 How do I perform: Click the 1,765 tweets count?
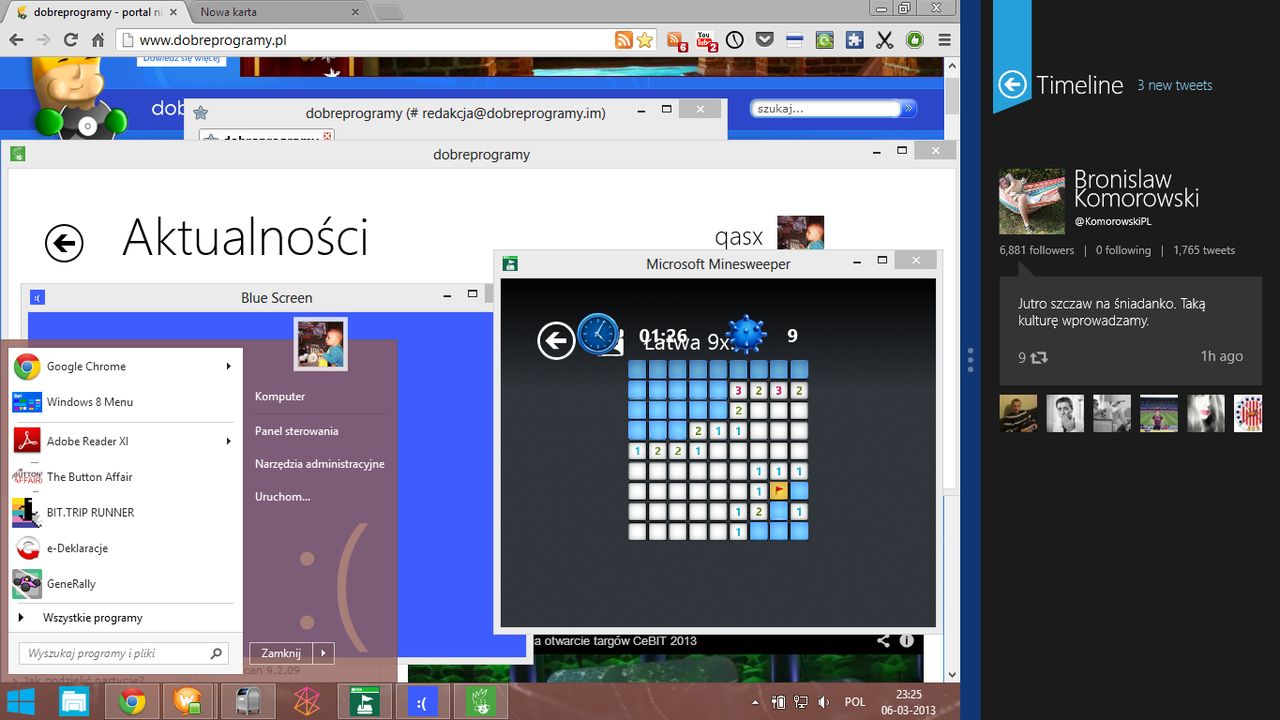click(x=1204, y=250)
